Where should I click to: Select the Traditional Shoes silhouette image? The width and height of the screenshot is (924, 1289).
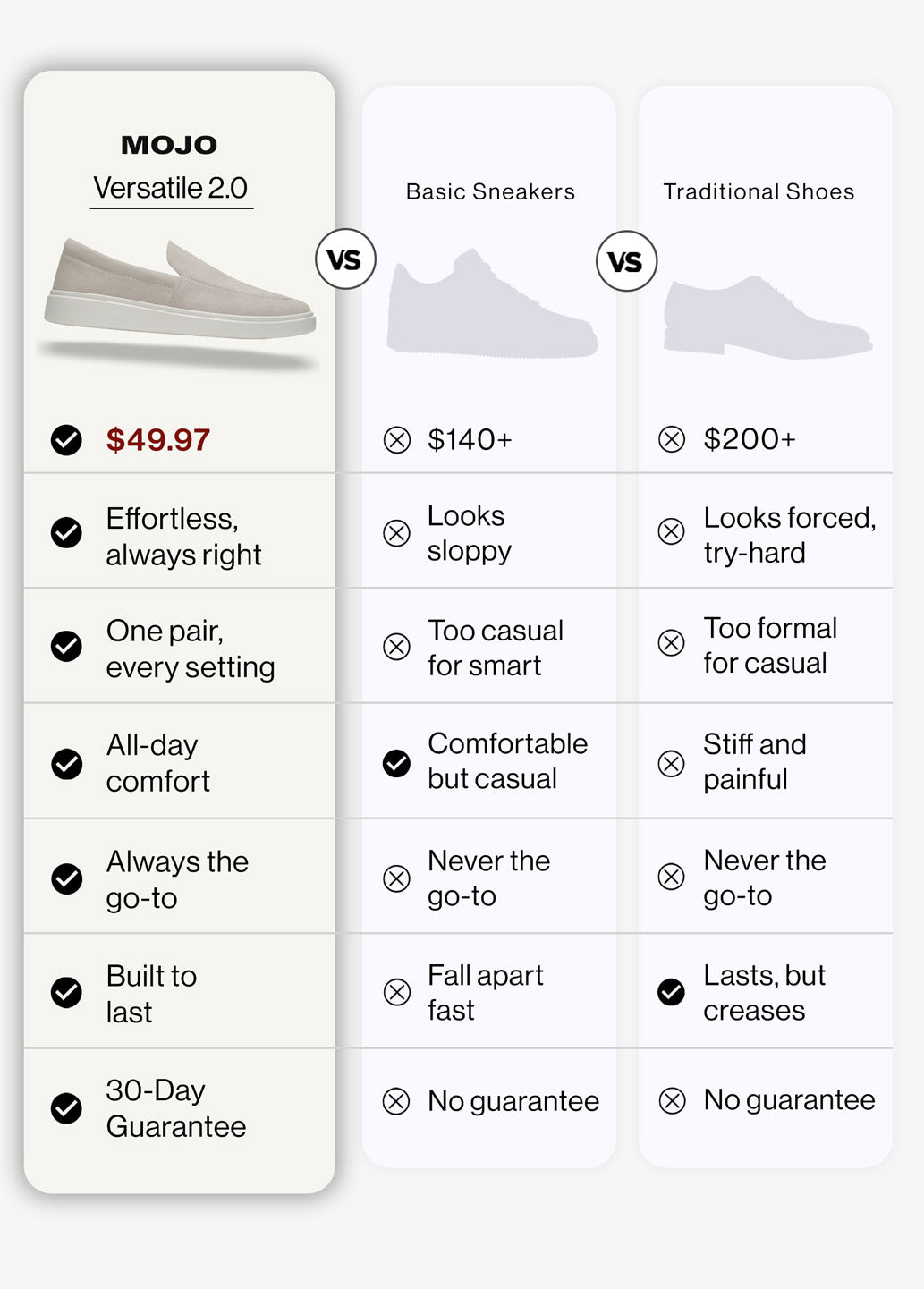(767, 318)
